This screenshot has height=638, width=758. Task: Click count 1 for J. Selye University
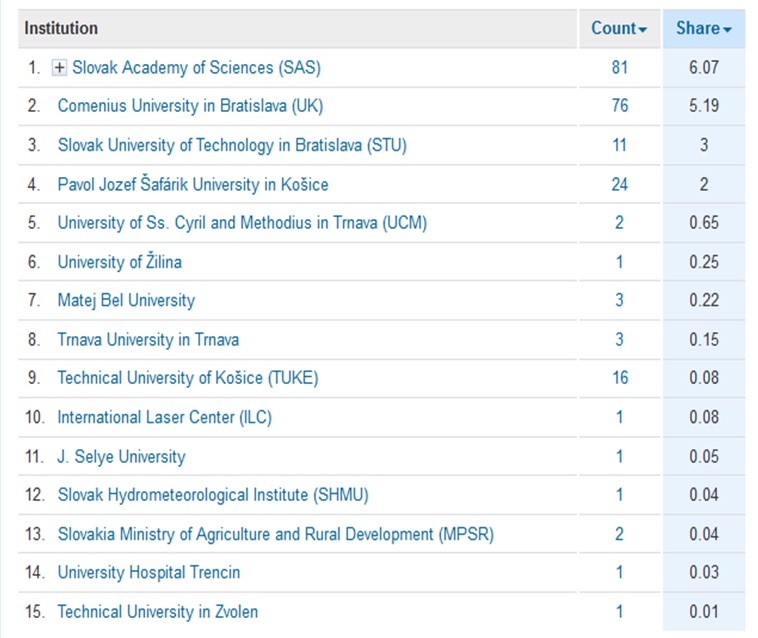click(619, 456)
